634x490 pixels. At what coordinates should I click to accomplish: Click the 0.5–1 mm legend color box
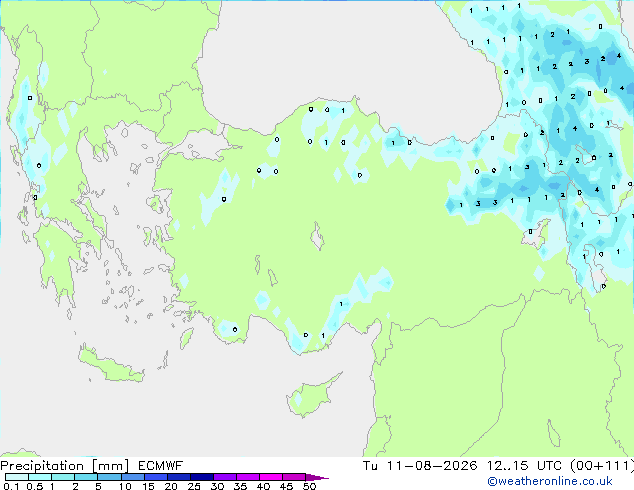pyautogui.click(x=40, y=477)
